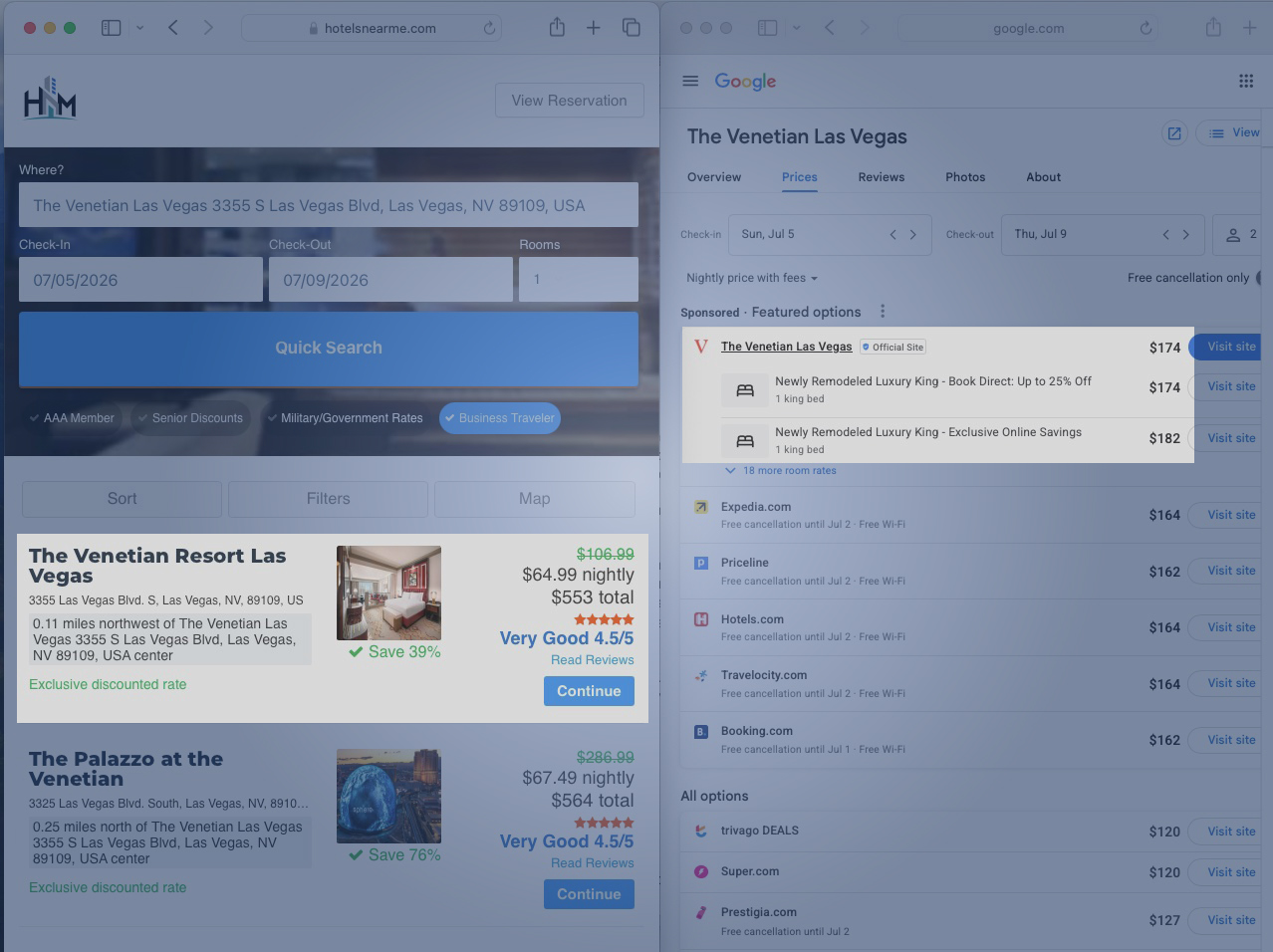Image resolution: width=1273 pixels, height=952 pixels.
Task: Click the Venetian V logo icon
Action: [x=701, y=347]
